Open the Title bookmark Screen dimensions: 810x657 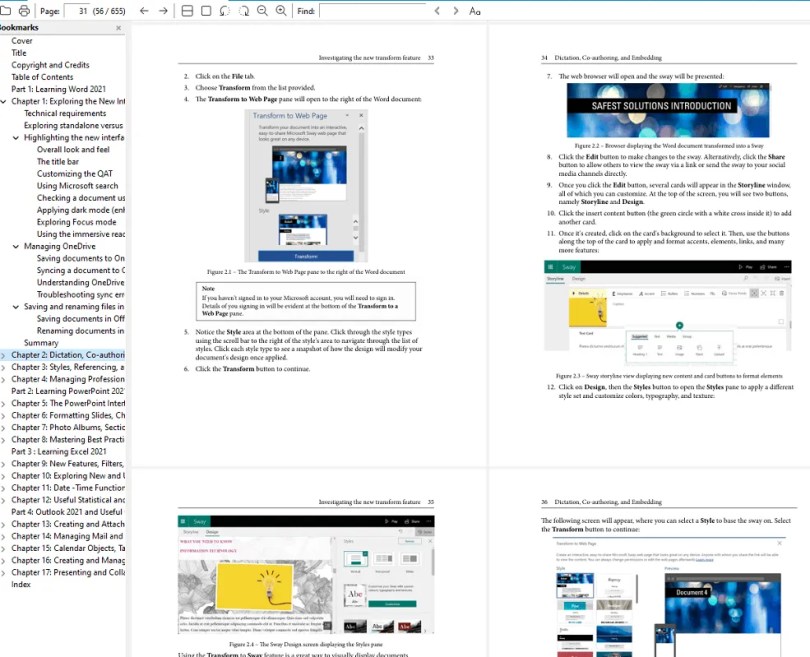coord(19,53)
